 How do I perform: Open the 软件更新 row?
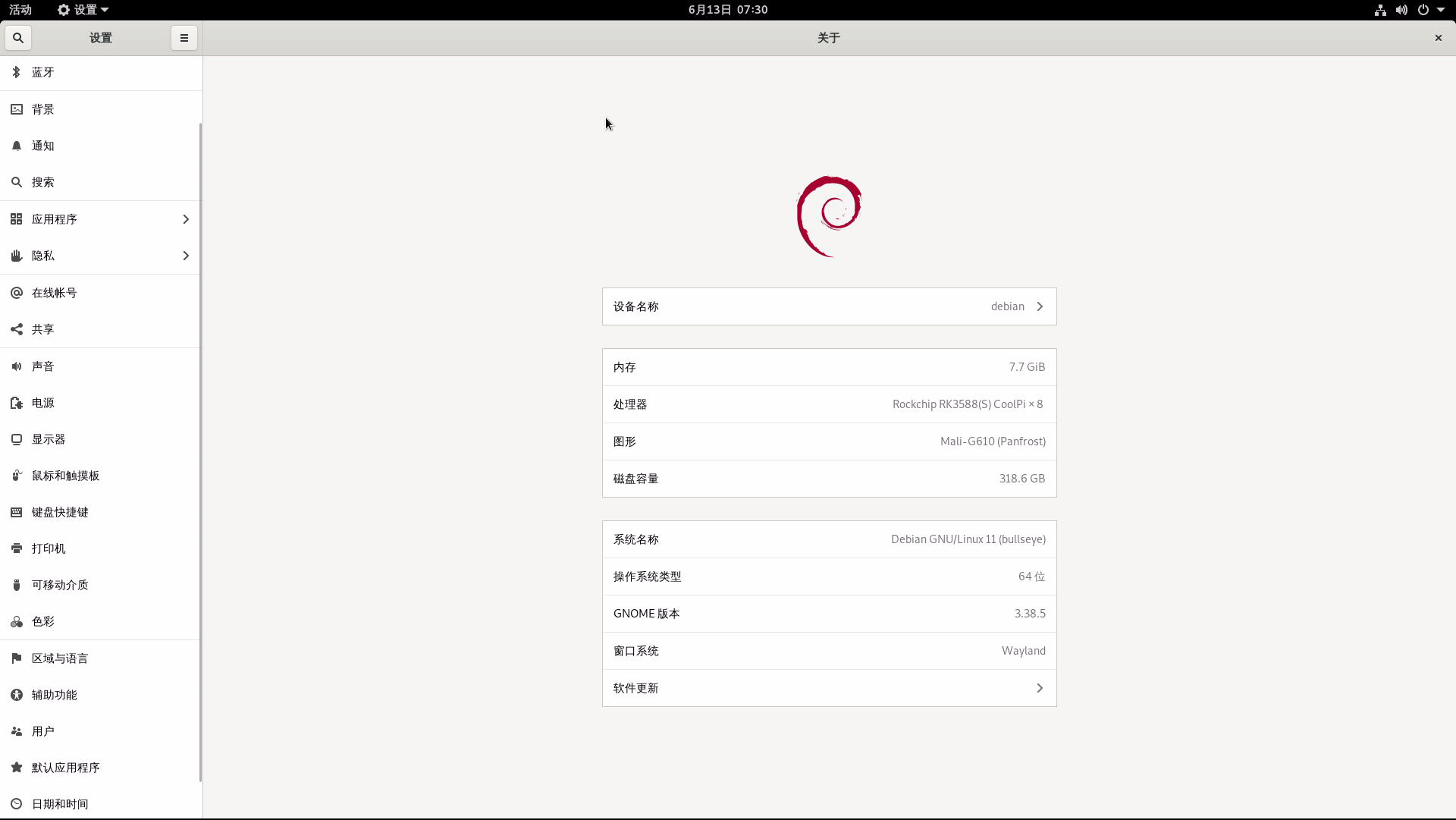829,688
